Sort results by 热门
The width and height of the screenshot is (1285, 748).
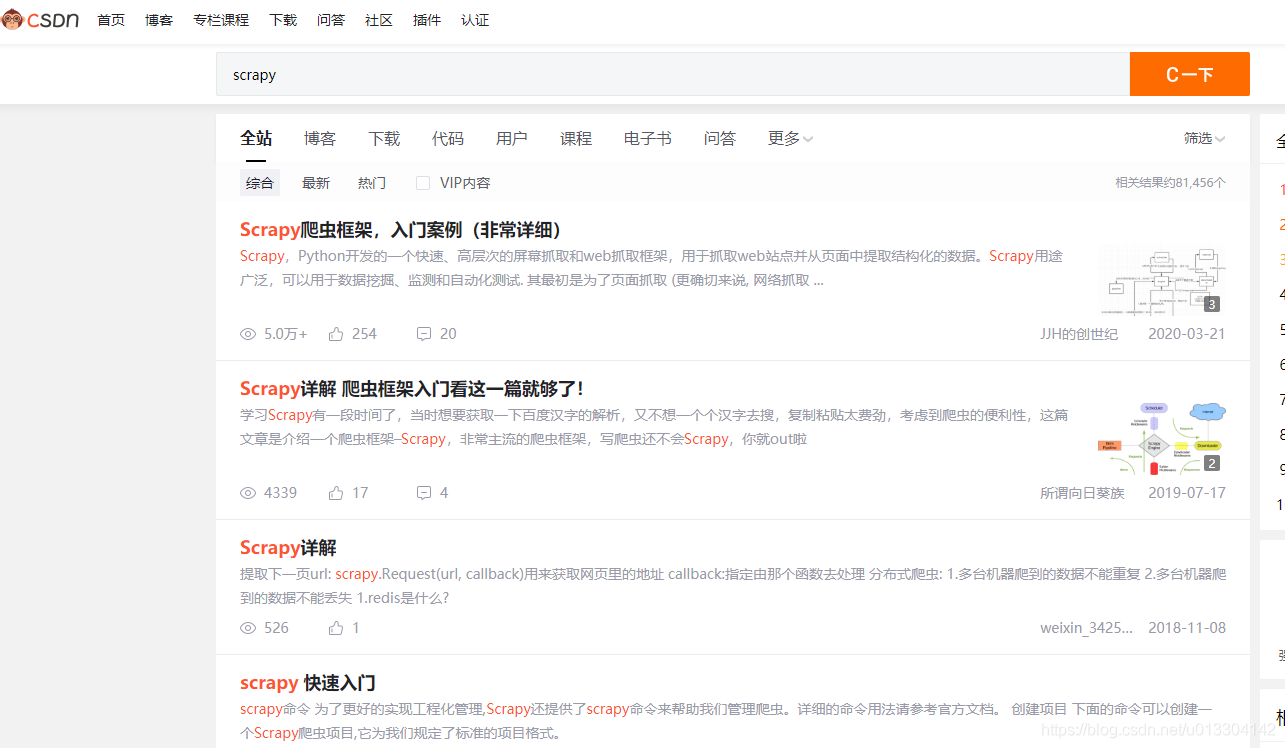pyautogui.click(x=372, y=183)
